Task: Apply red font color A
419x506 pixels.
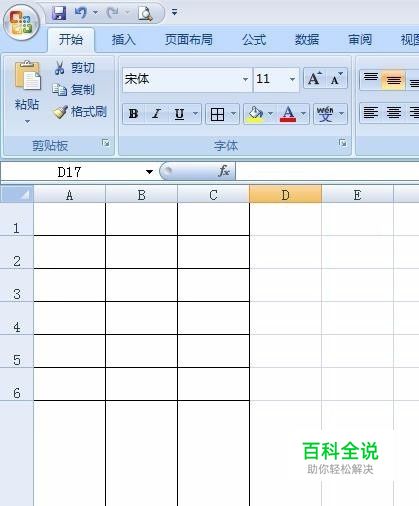Action: point(288,114)
